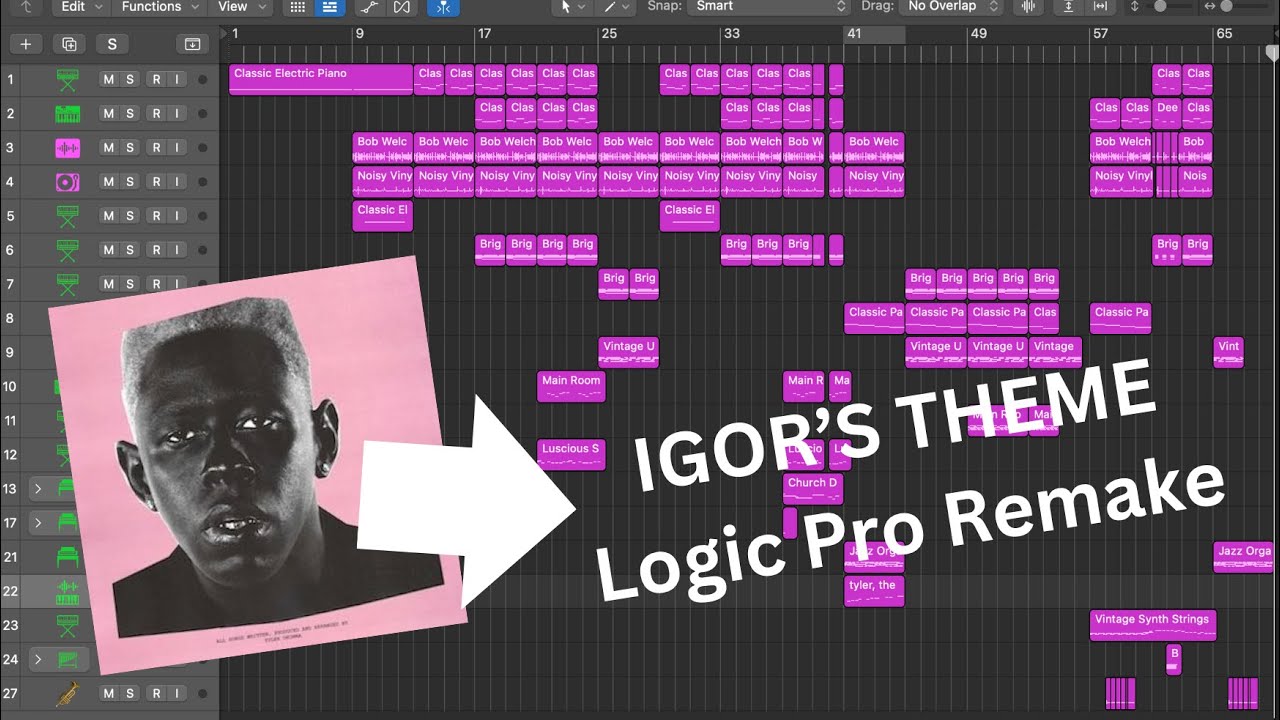Select the Vintage Synth Strings region
This screenshot has height=720, width=1280.
click(1153, 625)
